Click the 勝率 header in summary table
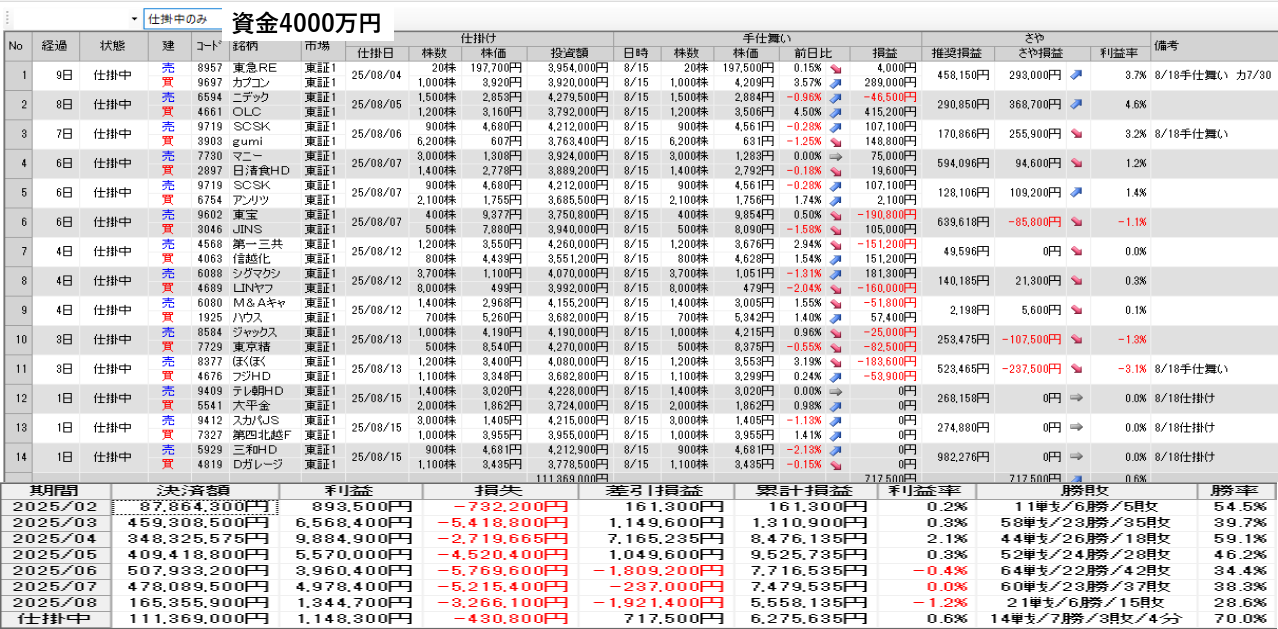Screen dimensions: 1278x629 point(1236,491)
